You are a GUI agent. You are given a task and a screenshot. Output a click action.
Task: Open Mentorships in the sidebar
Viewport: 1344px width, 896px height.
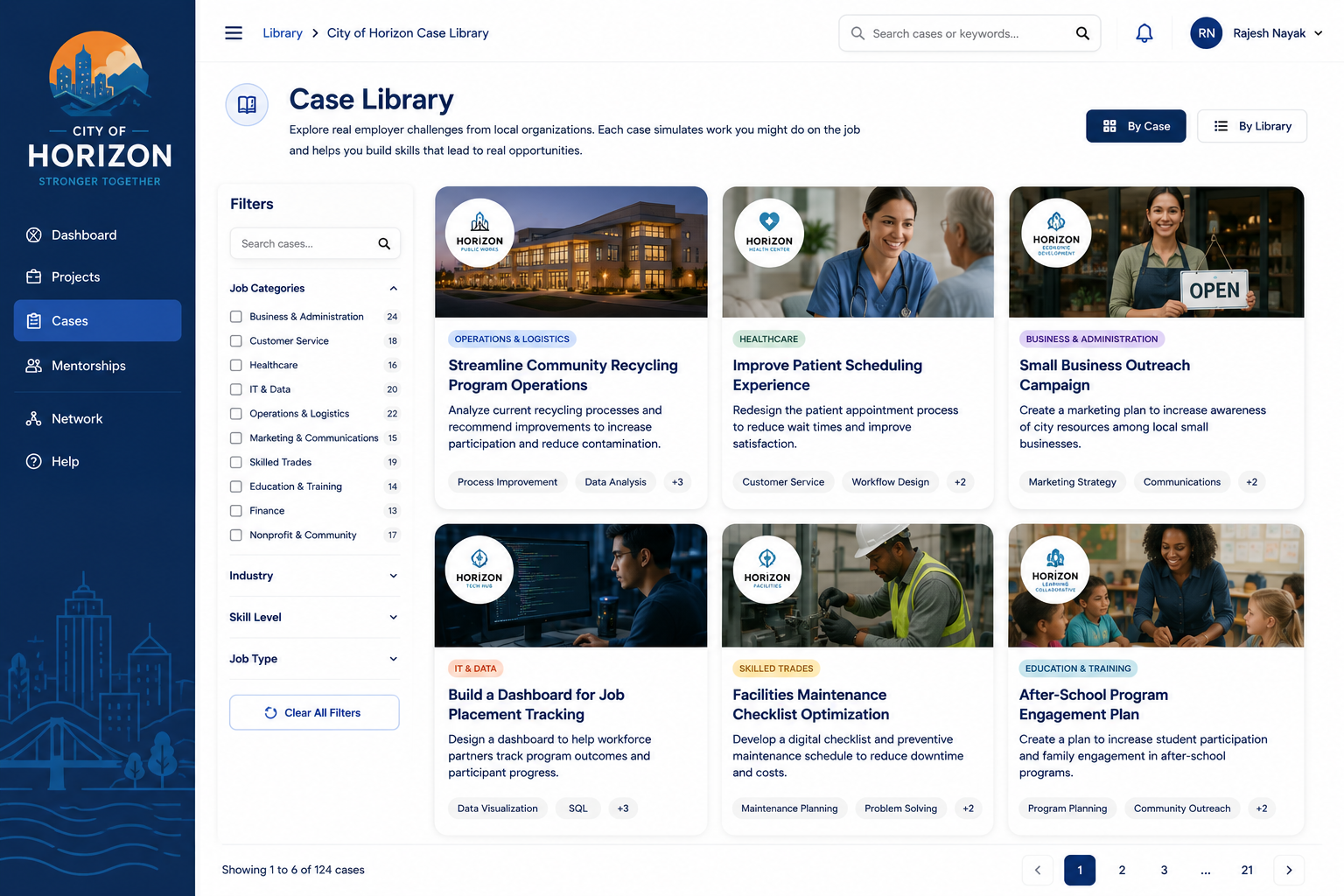[98, 366]
